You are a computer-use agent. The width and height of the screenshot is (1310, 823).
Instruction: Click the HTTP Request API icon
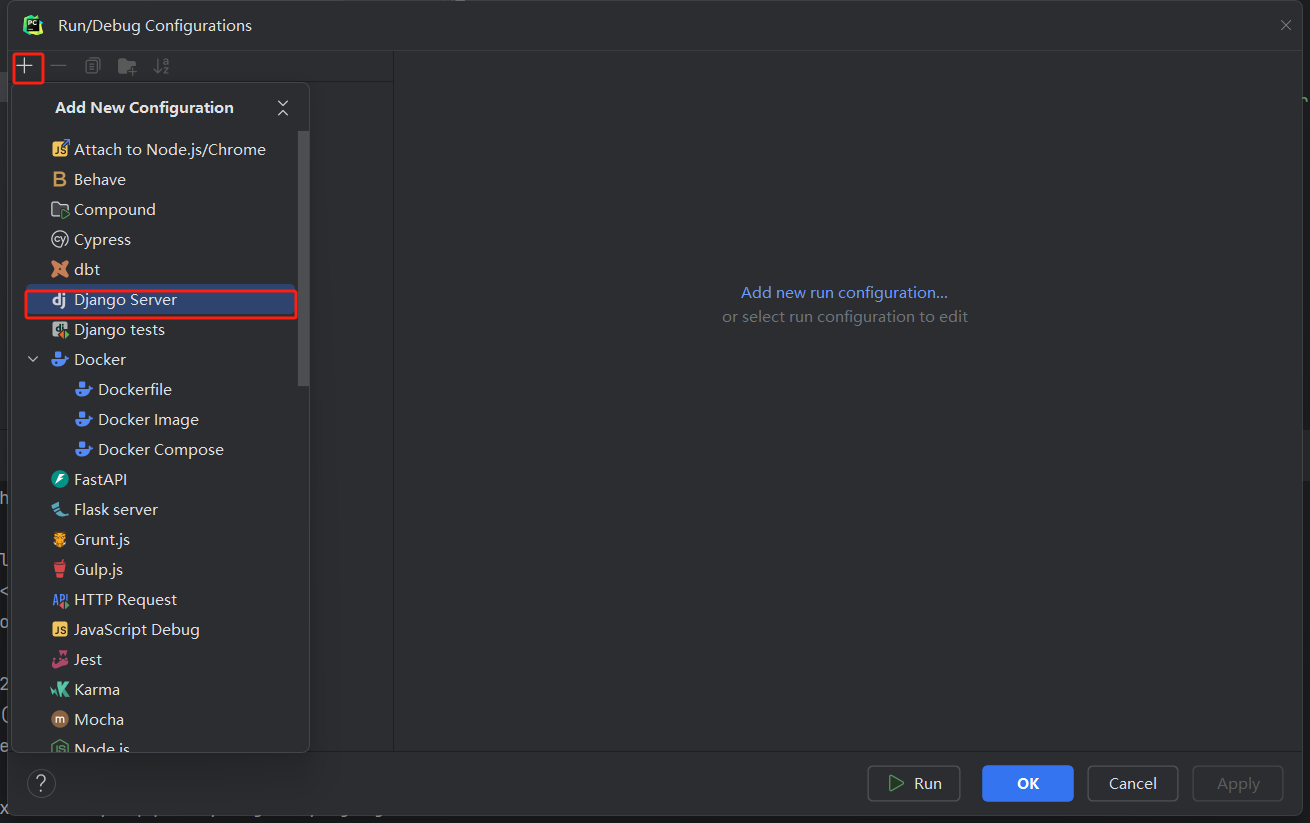(x=60, y=599)
